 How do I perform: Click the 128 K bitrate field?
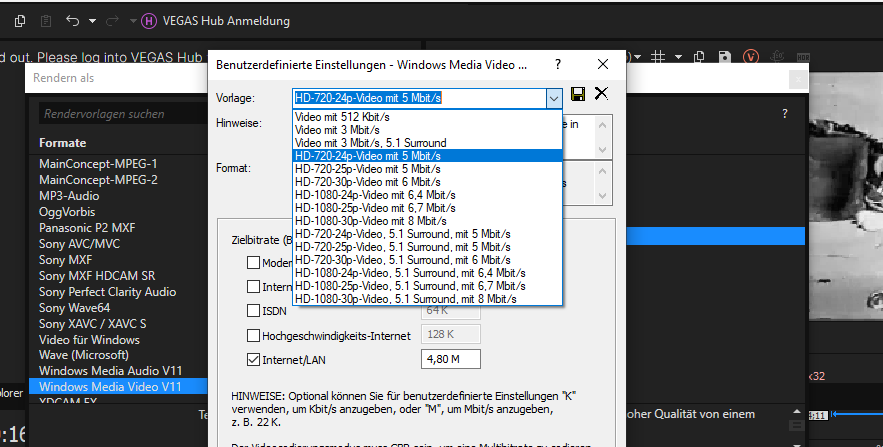tap(451, 334)
